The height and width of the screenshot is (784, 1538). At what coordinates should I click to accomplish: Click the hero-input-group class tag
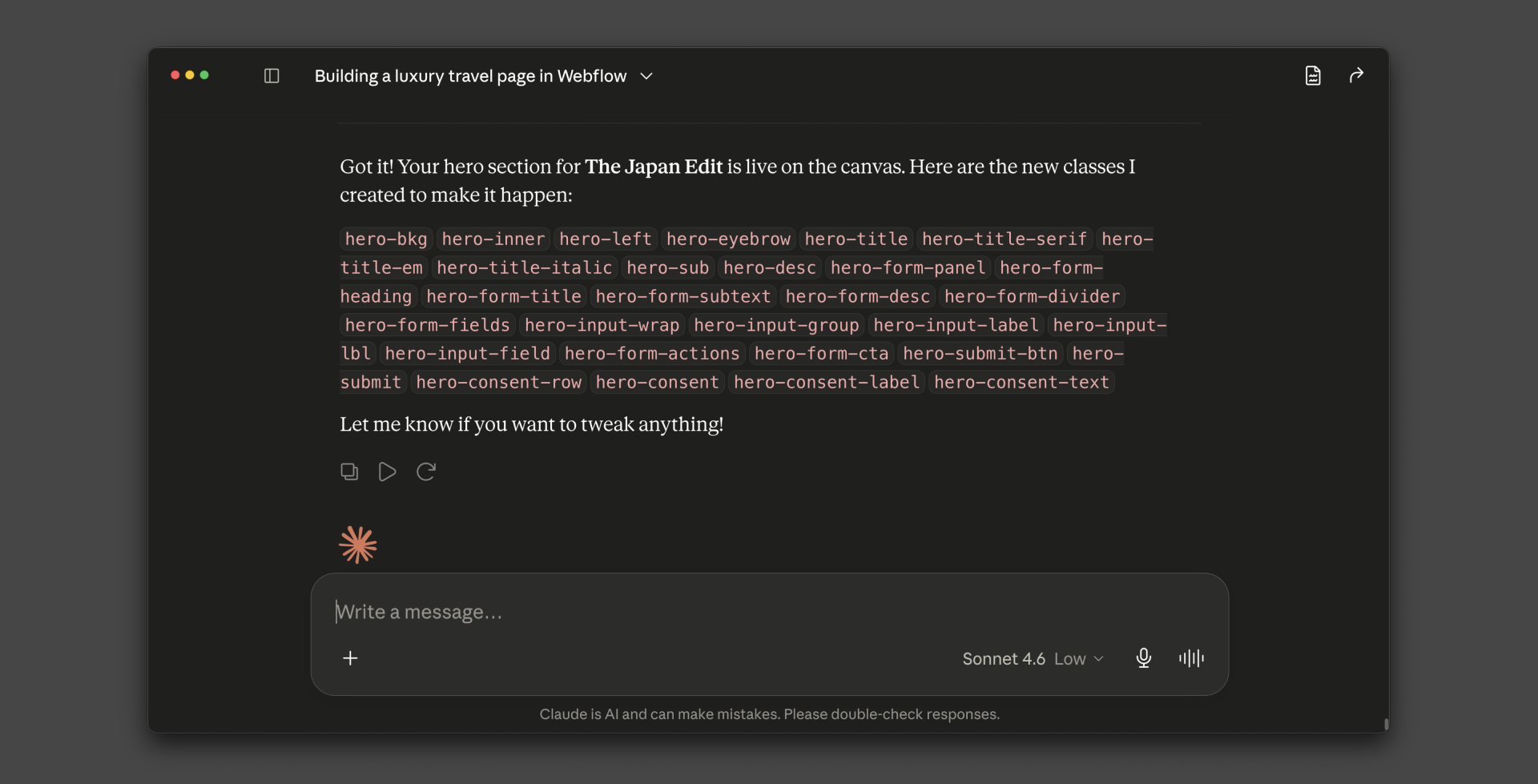coord(776,326)
